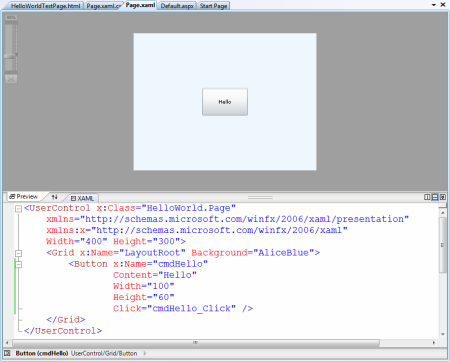Click the horizontal scrollbar right arrow

(x=434, y=343)
